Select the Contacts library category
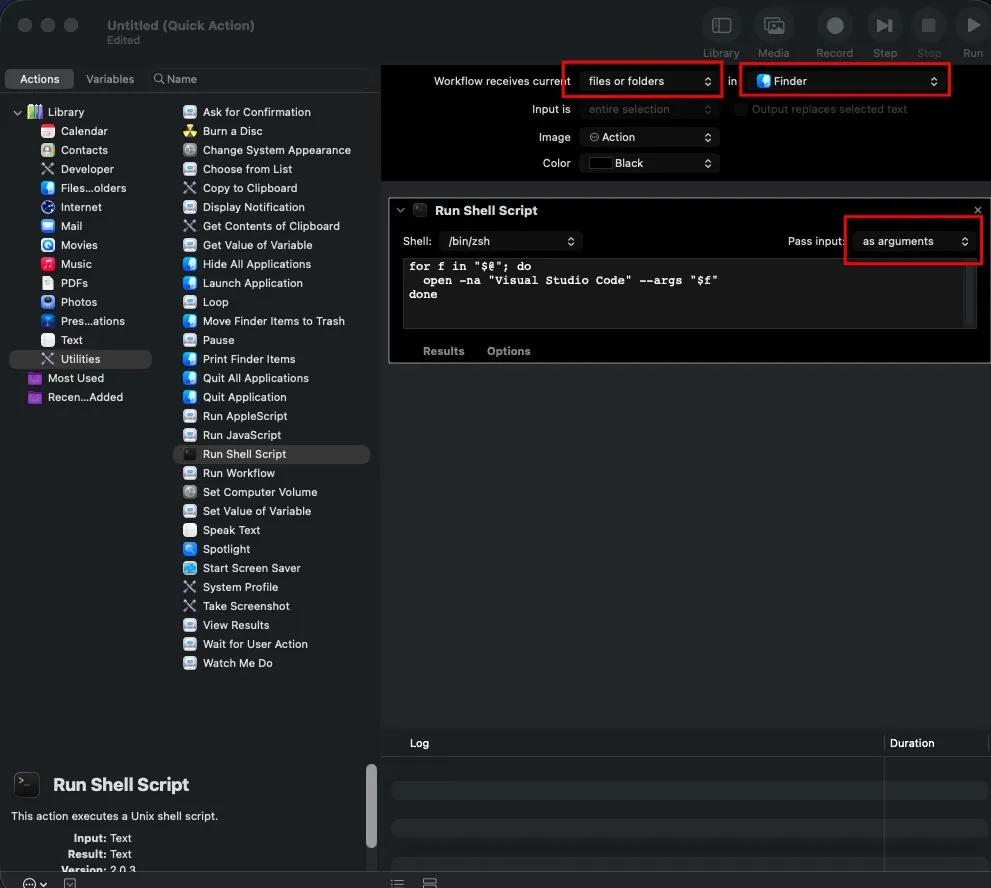Screen dimensions: 991x888 coord(83,150)
